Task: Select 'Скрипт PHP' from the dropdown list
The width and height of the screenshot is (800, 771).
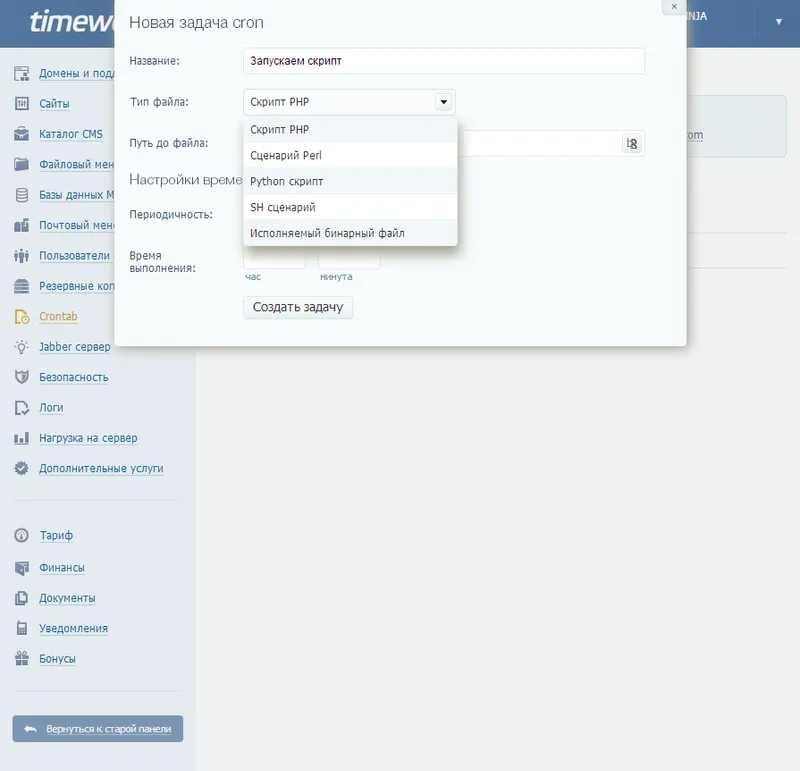Action: point(350,130)
